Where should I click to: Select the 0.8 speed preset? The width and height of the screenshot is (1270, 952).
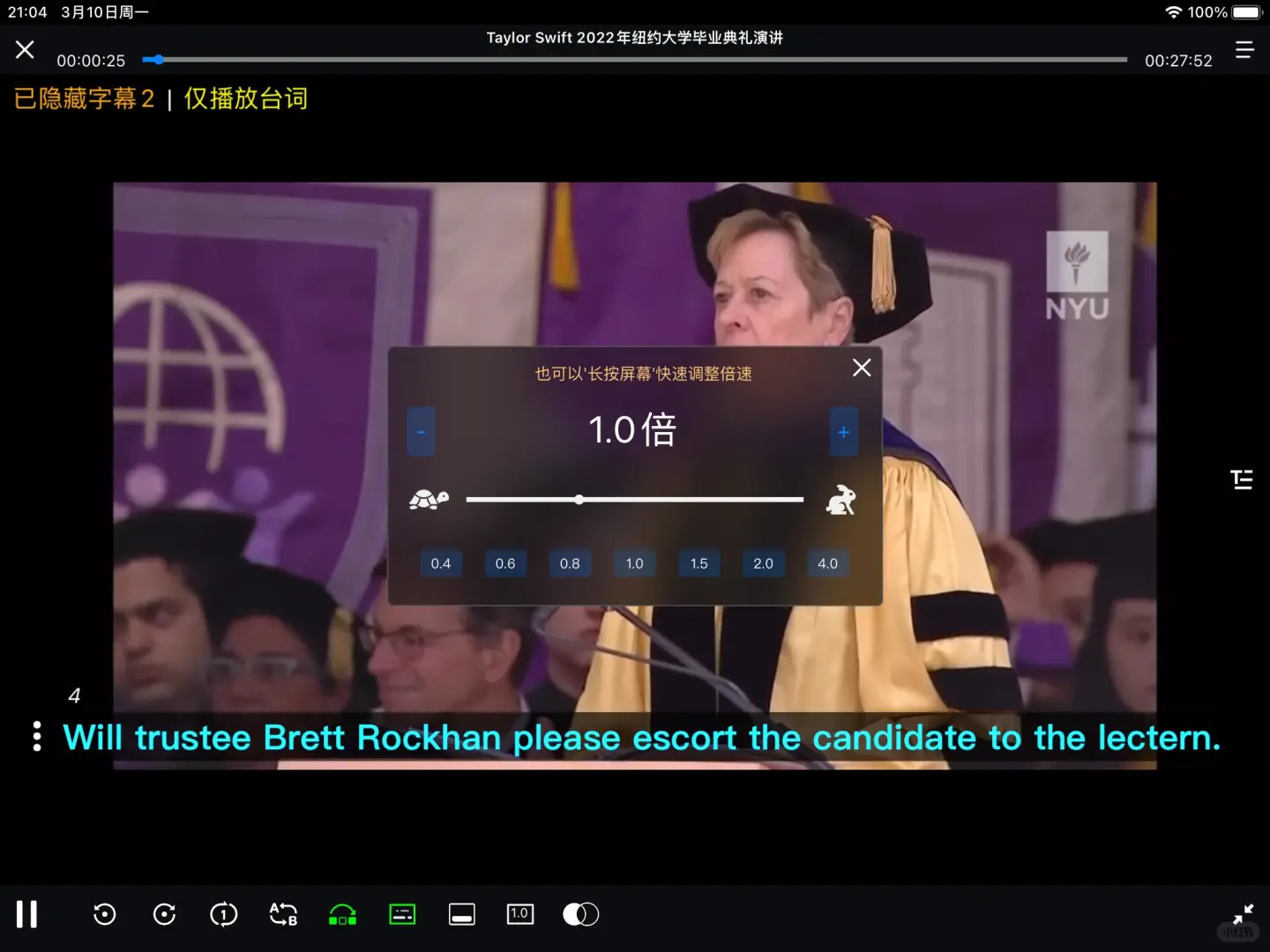[x=570, y=563]
